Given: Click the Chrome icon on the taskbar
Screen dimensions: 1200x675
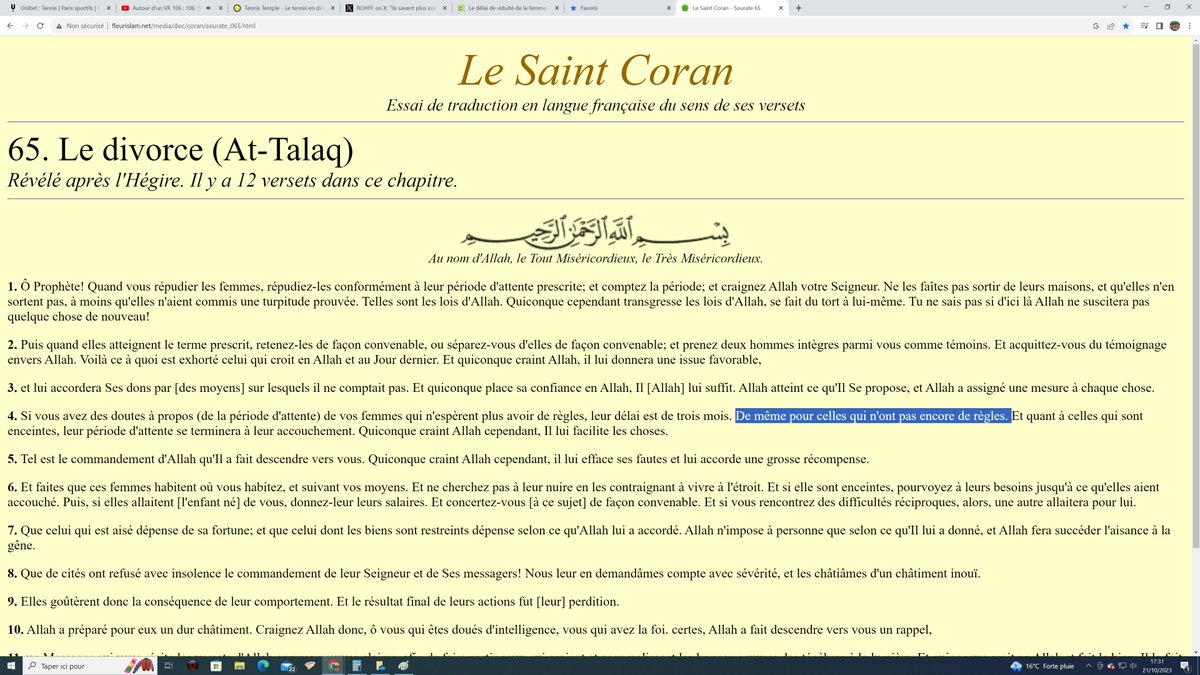Looking at the screenshot, I should click(333, 665).
